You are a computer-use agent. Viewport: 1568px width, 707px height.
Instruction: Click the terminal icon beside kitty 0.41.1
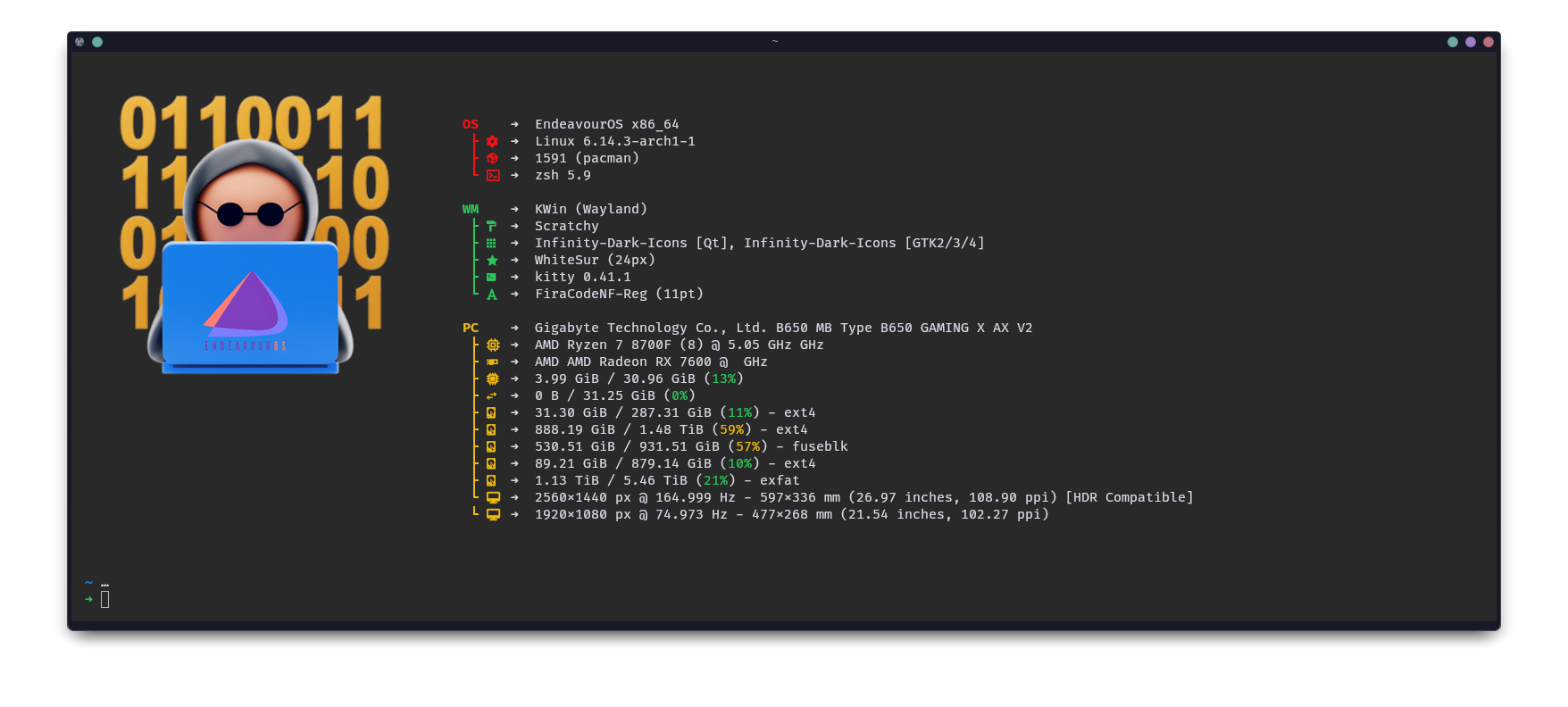tap(491, 277)
